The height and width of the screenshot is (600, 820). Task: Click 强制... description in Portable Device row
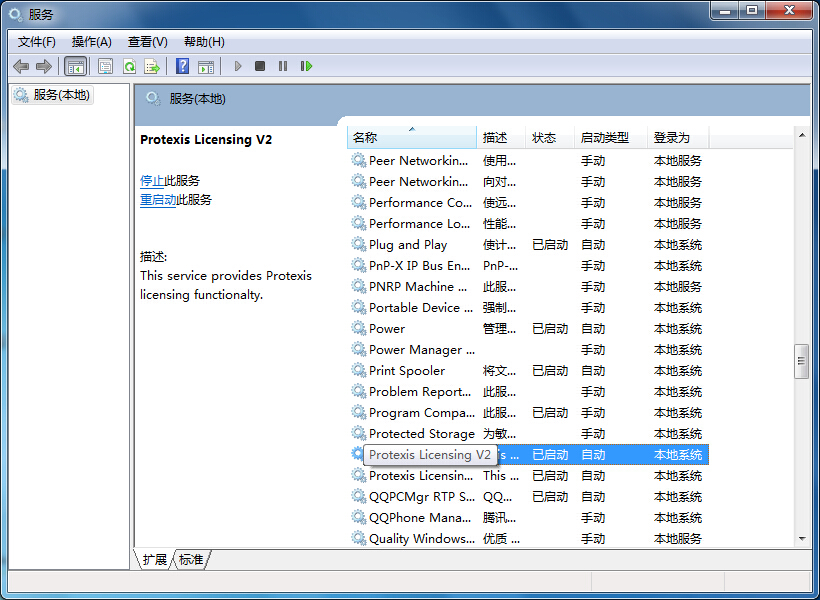coord(499,308)
